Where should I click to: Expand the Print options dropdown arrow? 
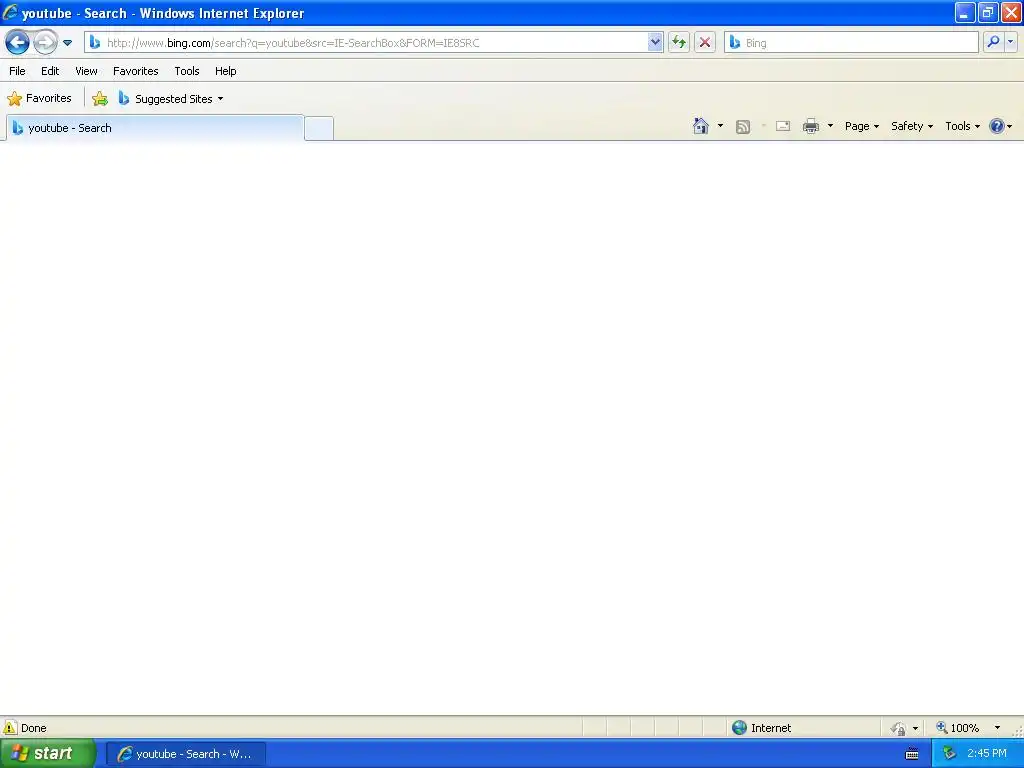click(x=830, y=126)
